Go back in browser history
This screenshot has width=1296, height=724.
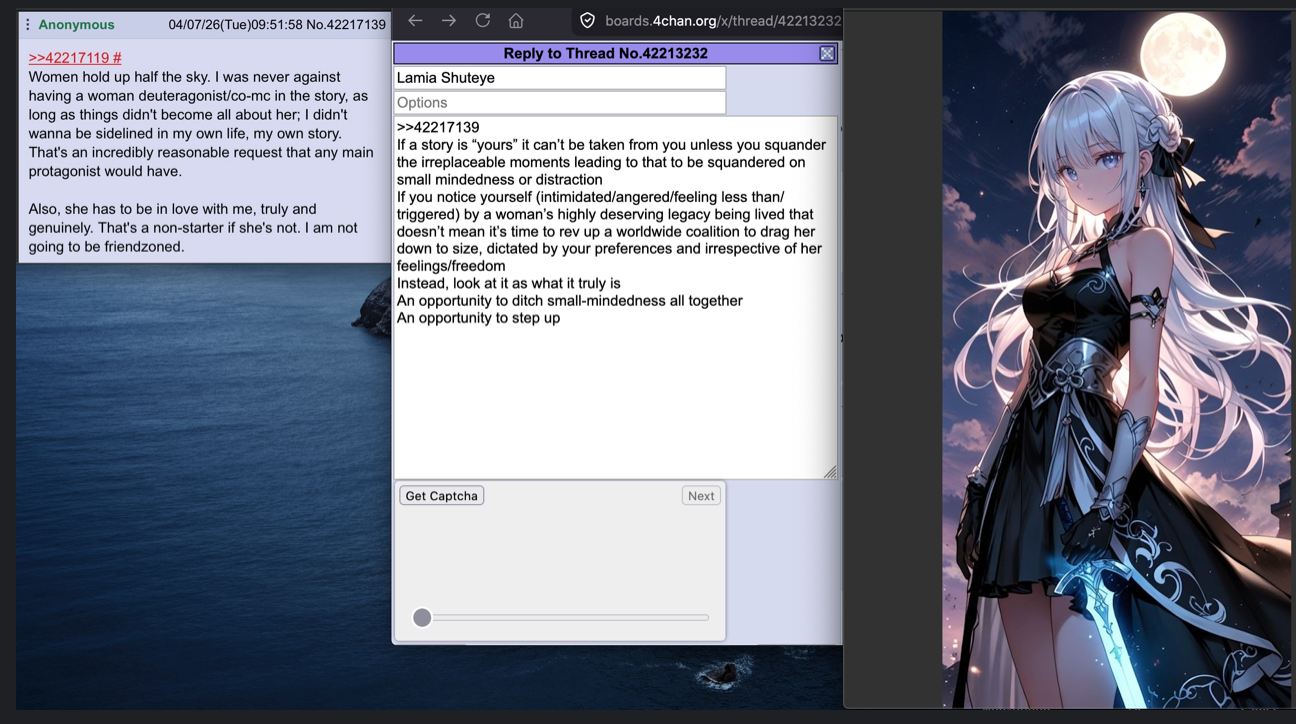(415, 21)
